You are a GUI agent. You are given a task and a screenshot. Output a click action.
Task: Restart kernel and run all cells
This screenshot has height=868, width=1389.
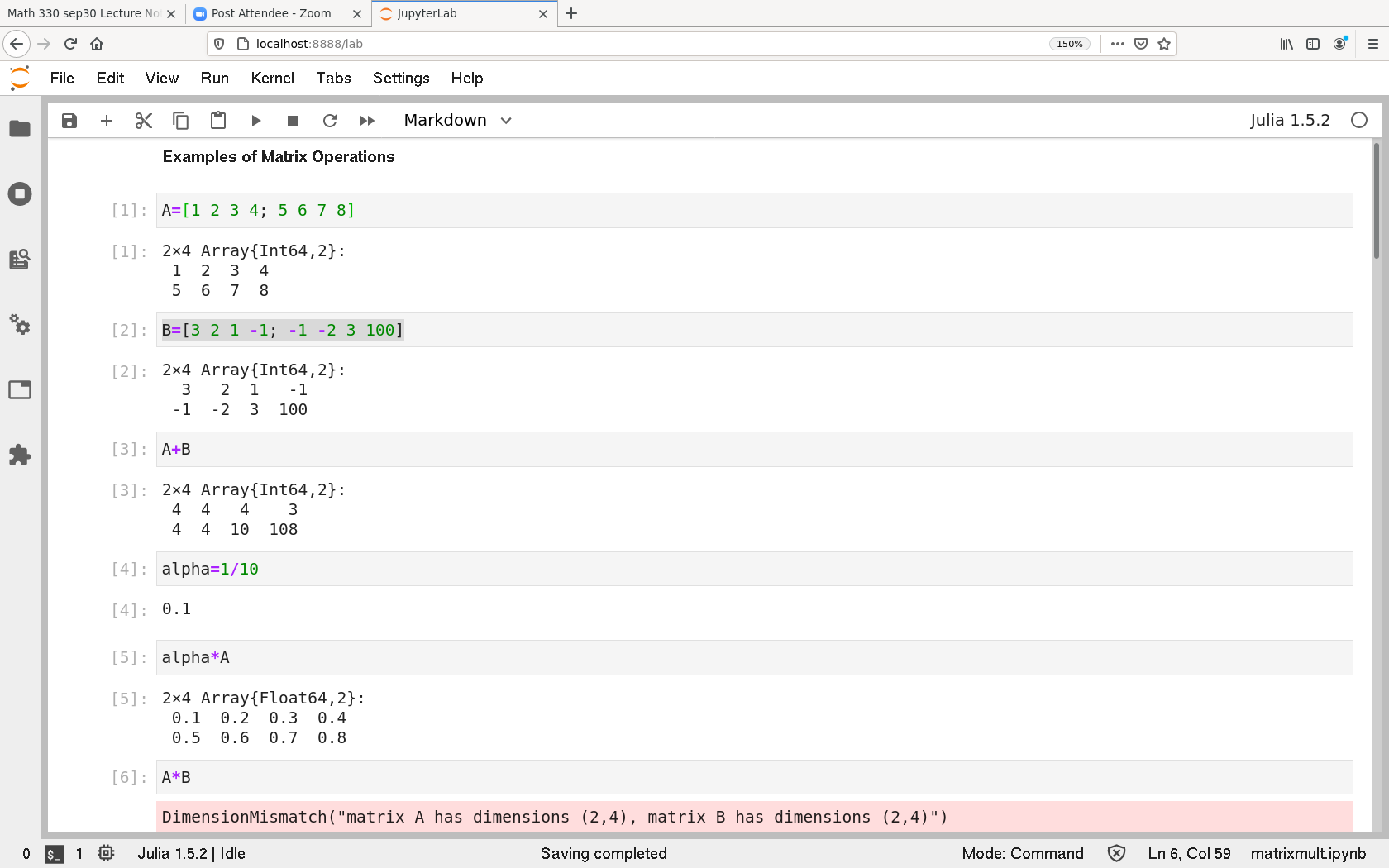tap(367, 121)
